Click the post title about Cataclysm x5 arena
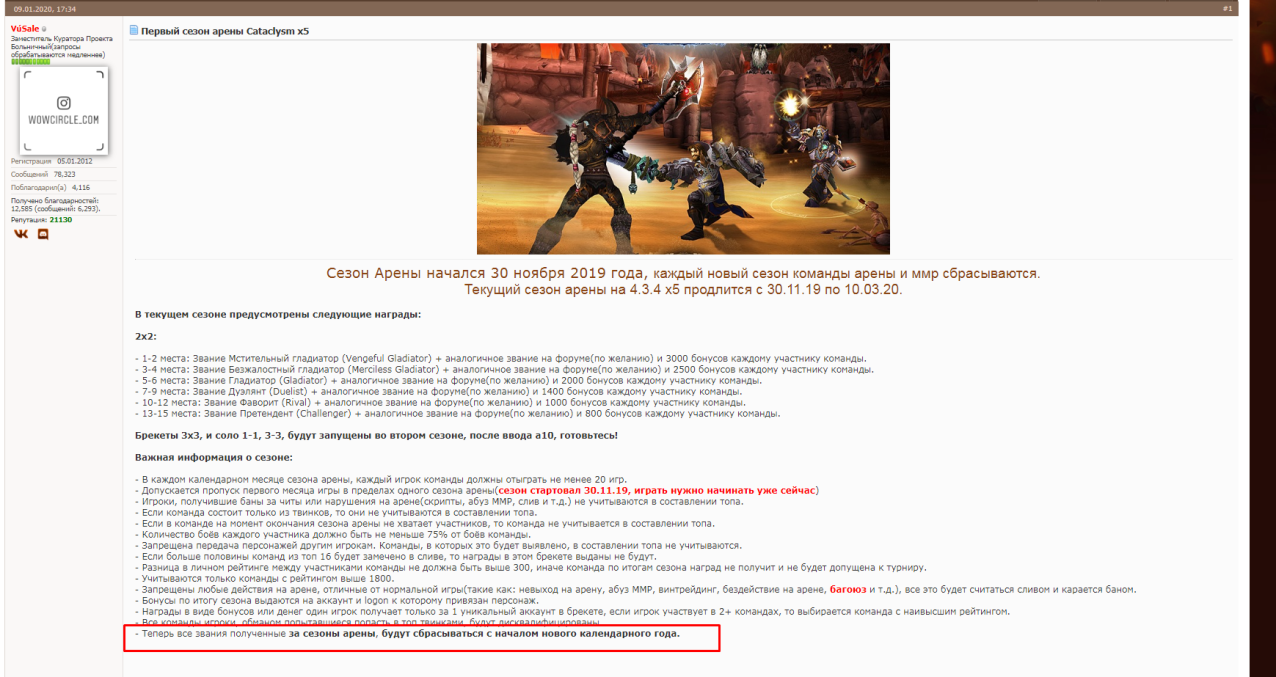Viewport: 1276px width, 677px height. coord(225,31)
